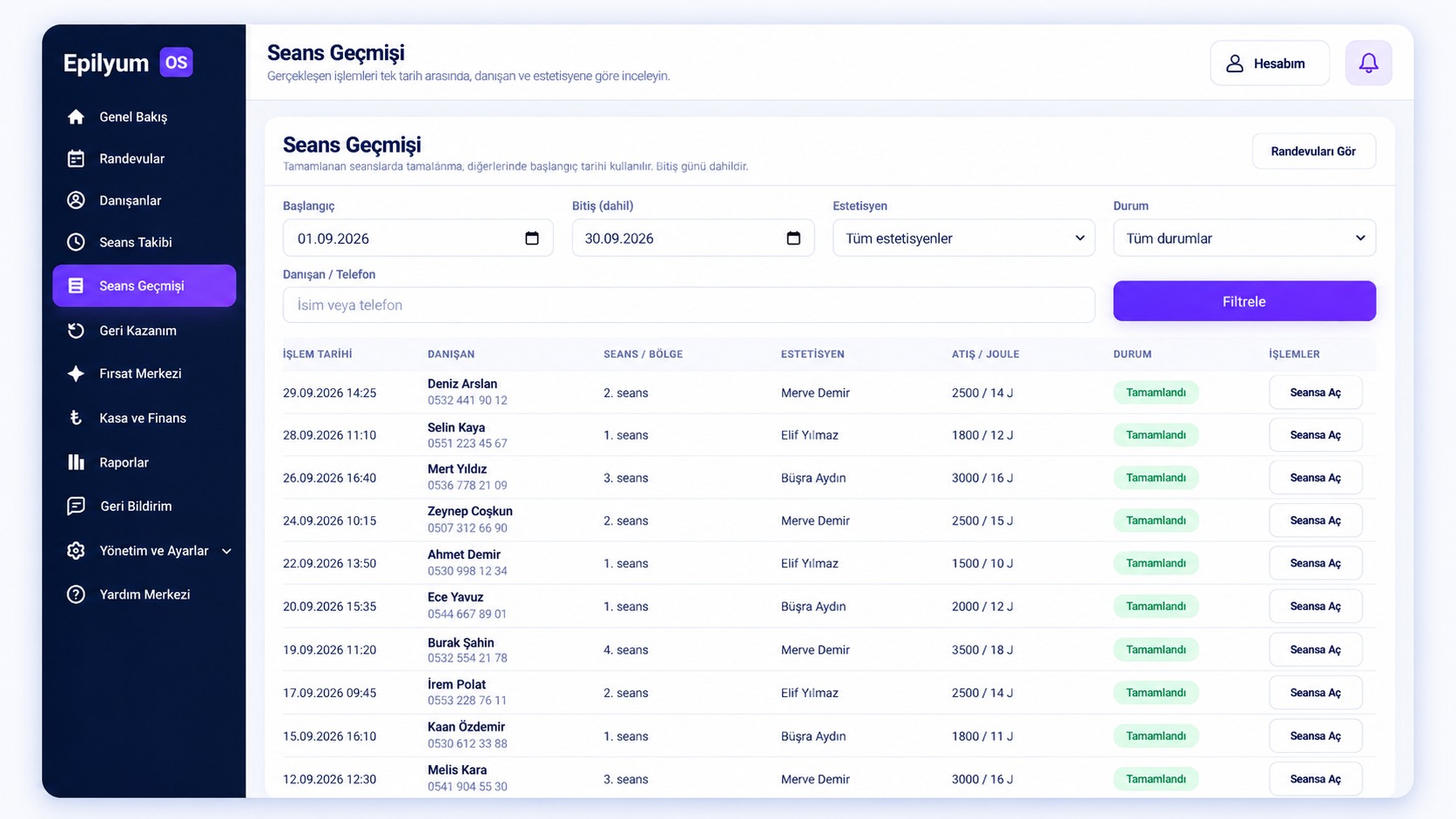Click the Bitiş date field 30.09.2026
This screenshot has height=819, width=1456.
point(693,238)
